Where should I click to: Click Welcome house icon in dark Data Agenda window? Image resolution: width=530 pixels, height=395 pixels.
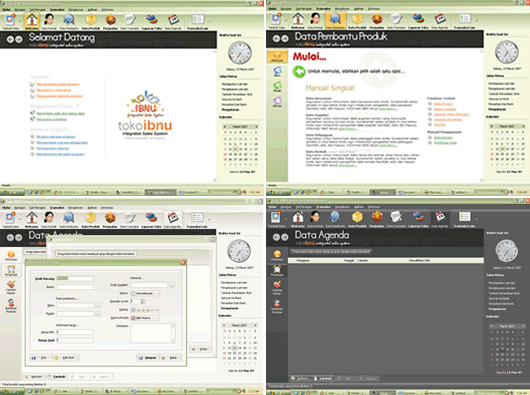tap(298, 217)
